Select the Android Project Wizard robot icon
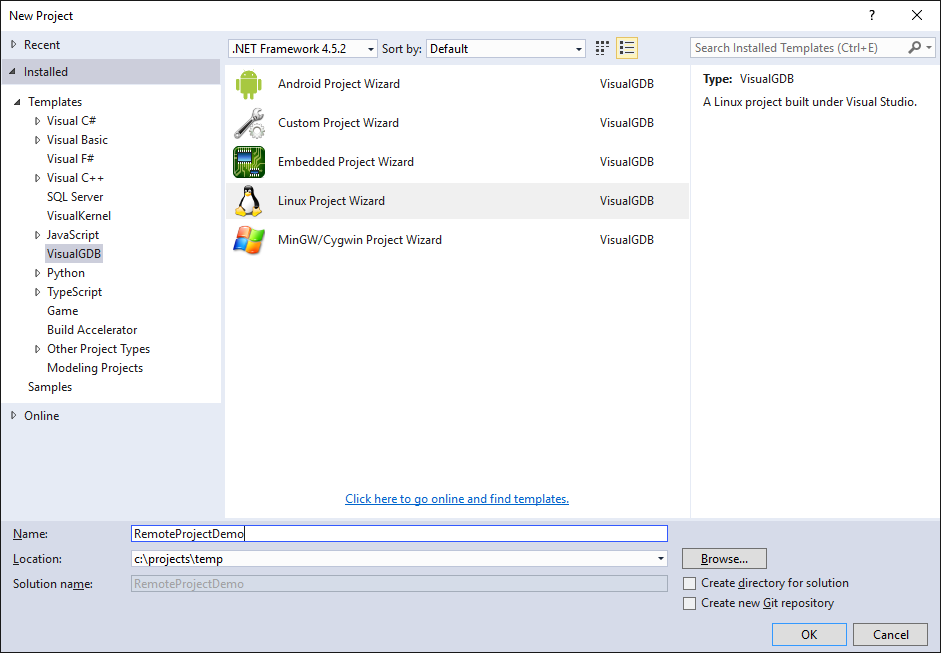The height and width of the screenshot is (653, 941). pyautogui.click(x=248, y=84)
